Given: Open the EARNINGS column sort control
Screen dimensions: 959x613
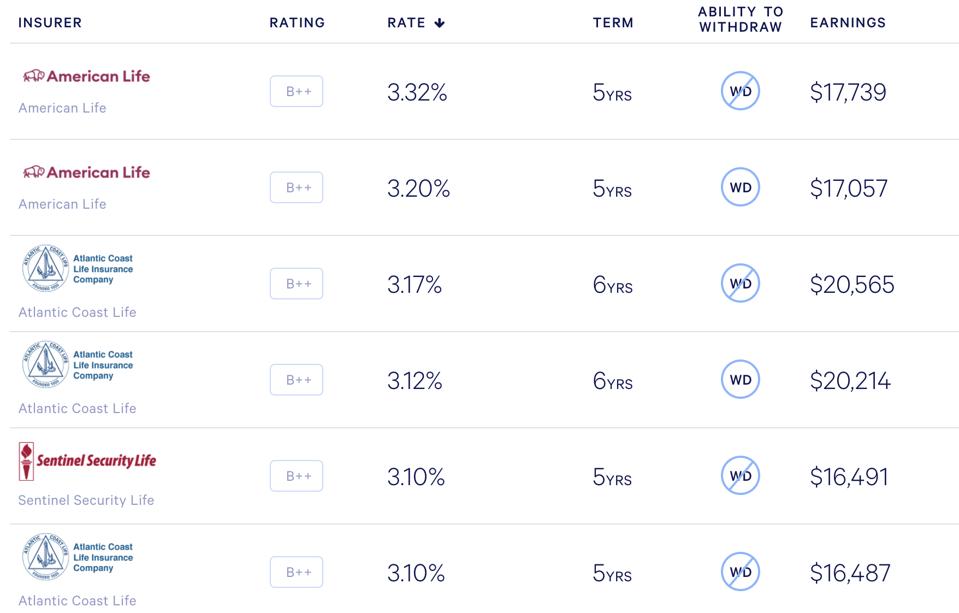Looking at the screenshot, I should pyautogui.click(x=847, y=22).
